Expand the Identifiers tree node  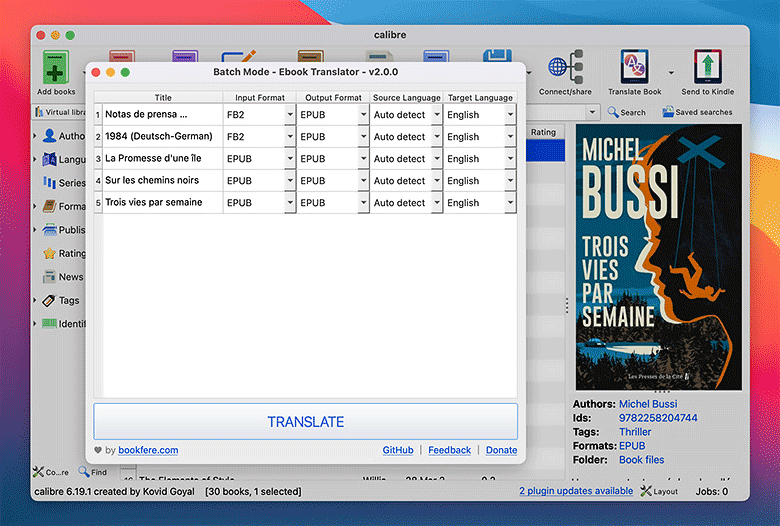coord(35,323)
